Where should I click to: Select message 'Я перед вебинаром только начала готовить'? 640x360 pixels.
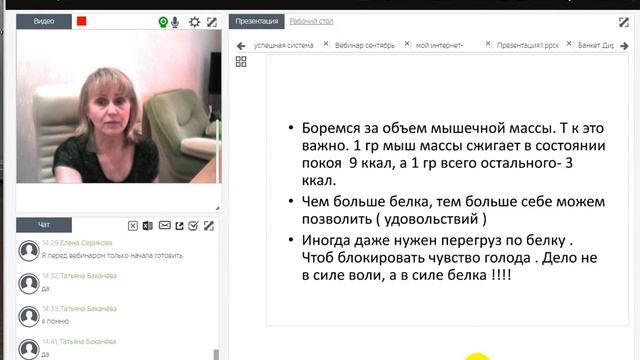(112, 256)
